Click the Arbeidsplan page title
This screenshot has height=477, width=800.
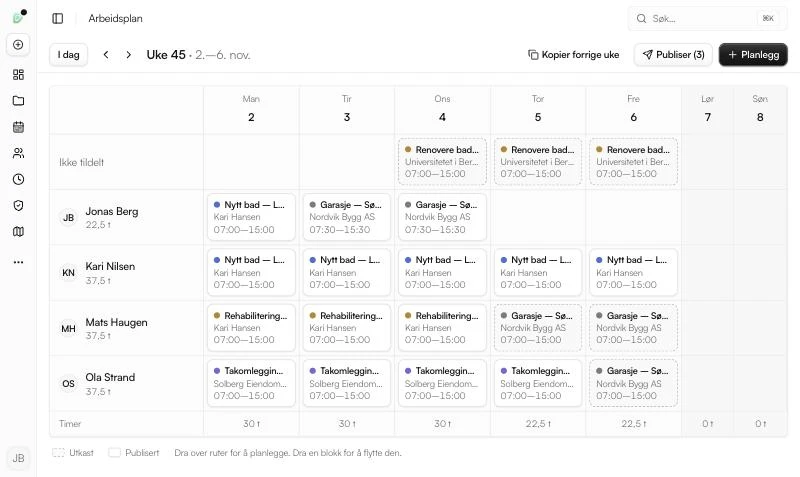[x=115, y=18]
